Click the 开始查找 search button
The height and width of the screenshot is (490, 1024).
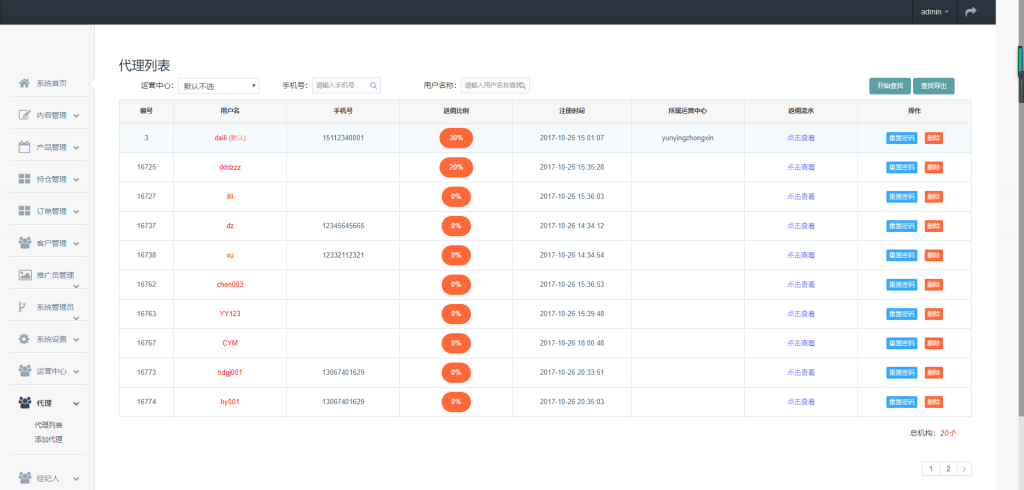click(889, 86)
